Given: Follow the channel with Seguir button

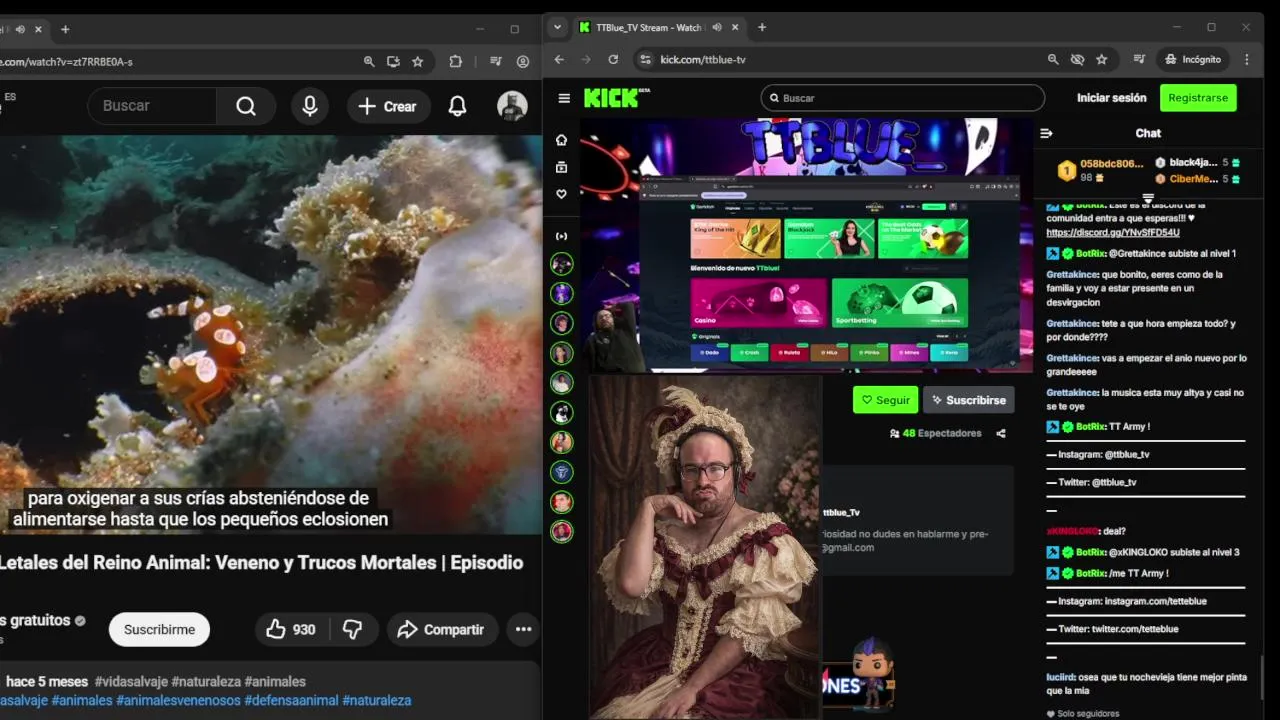Looking at the screenshot, I should (x=885, y=400).
